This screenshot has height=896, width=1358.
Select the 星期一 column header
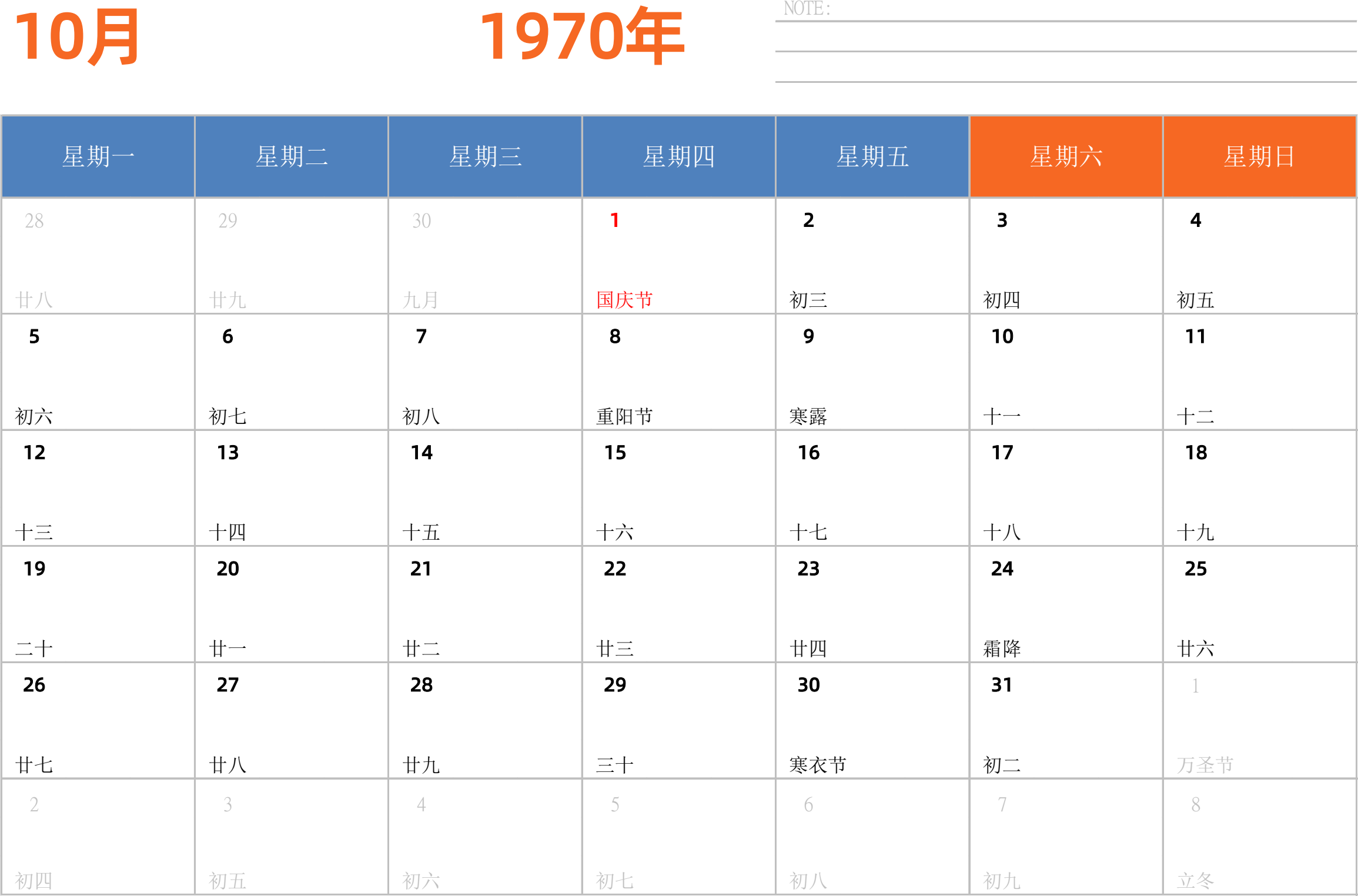[x=98, y=156]
